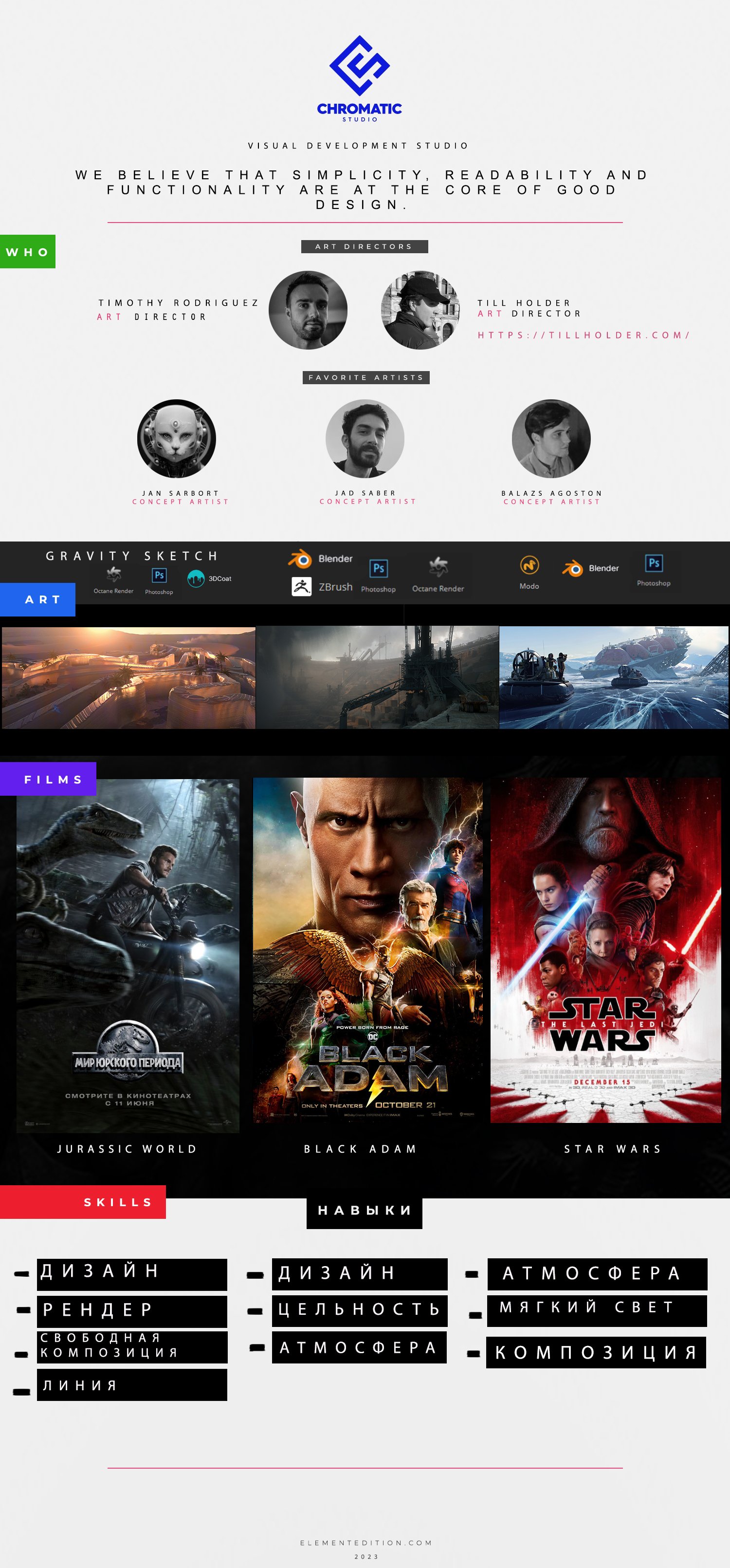Select the АТМОСФЕРА skill below ЦЕЛЬНОСТЬ
This screenshot has height=1568, width=730.
pos(359,1347)
